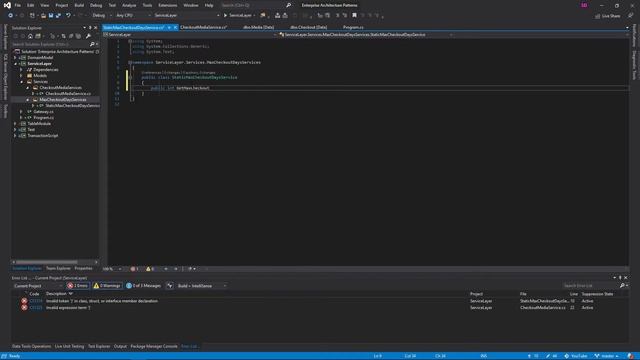Click the first error code link in Error List
The width and height of the screenshot is (640, 360).
36,301
